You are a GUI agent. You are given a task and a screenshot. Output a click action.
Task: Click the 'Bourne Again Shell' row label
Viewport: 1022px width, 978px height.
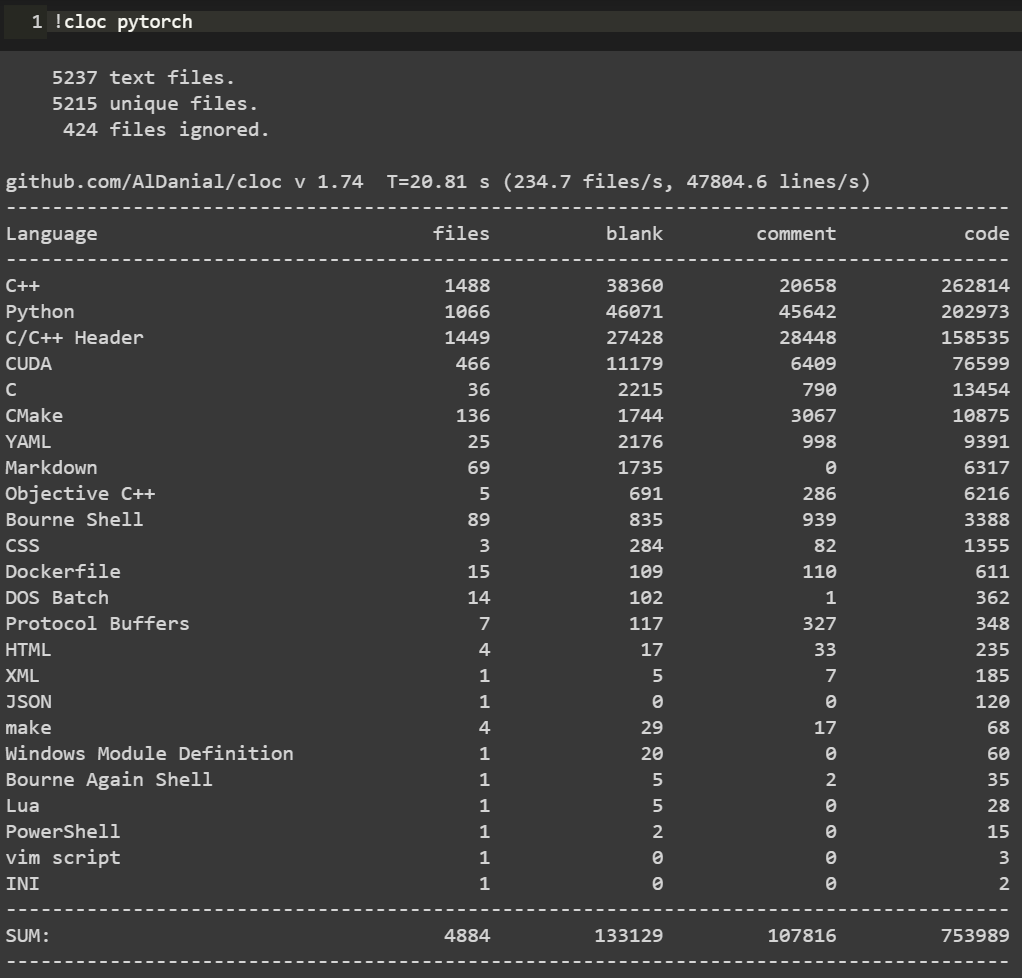pyautogui.click(x=109, y=780)
